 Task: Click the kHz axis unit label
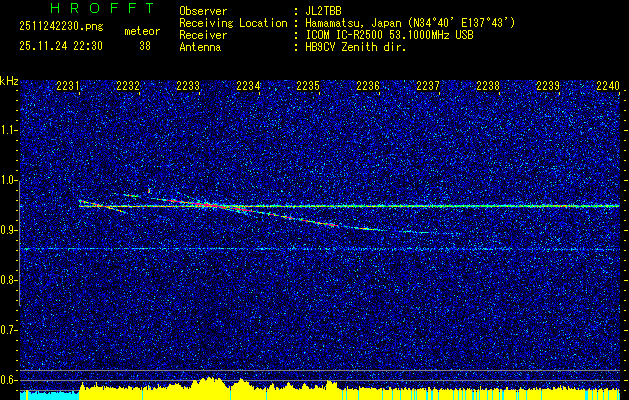point(10,80)
